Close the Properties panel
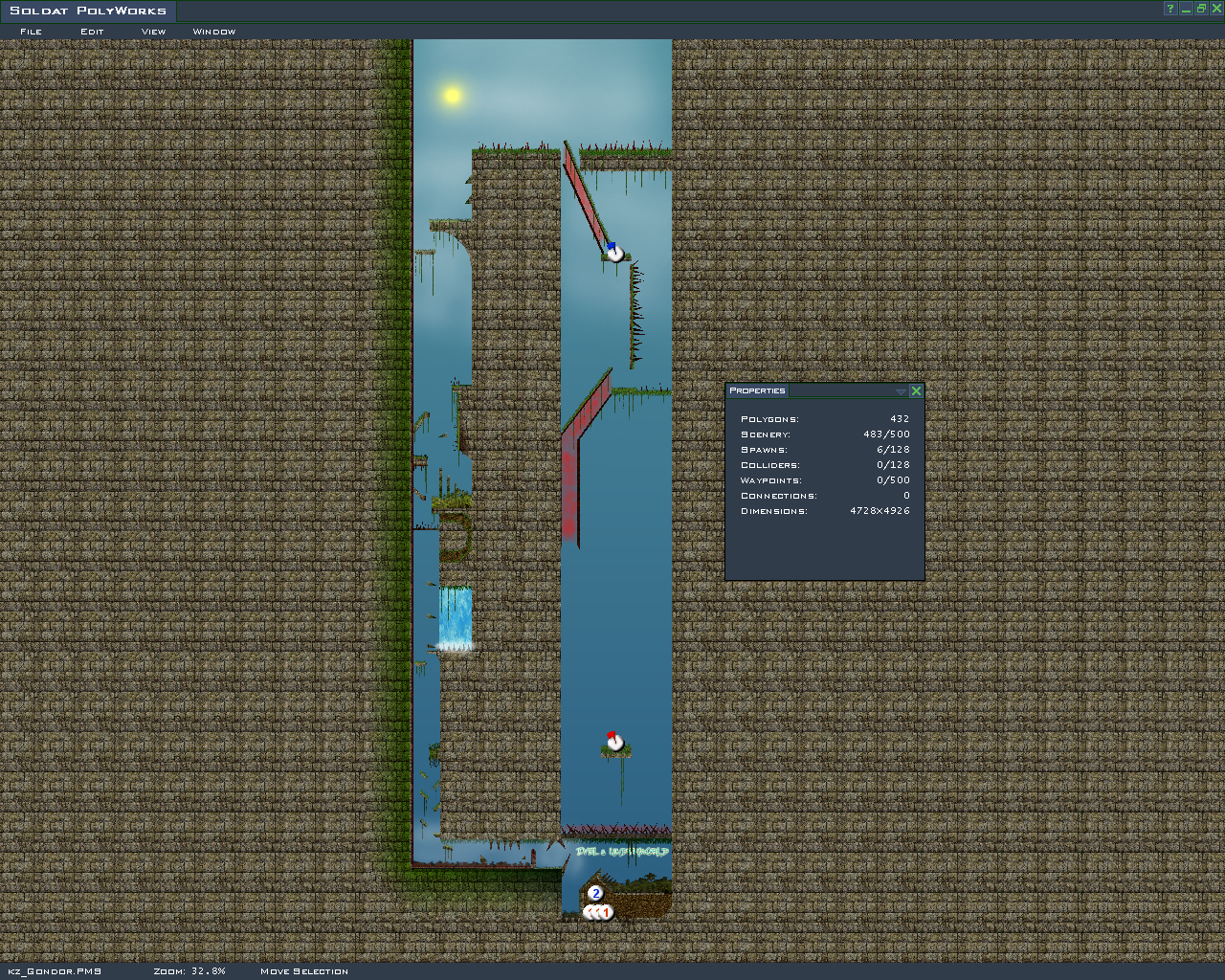Viewport: 1225px width, 980px height. click(x=916, y=390)
